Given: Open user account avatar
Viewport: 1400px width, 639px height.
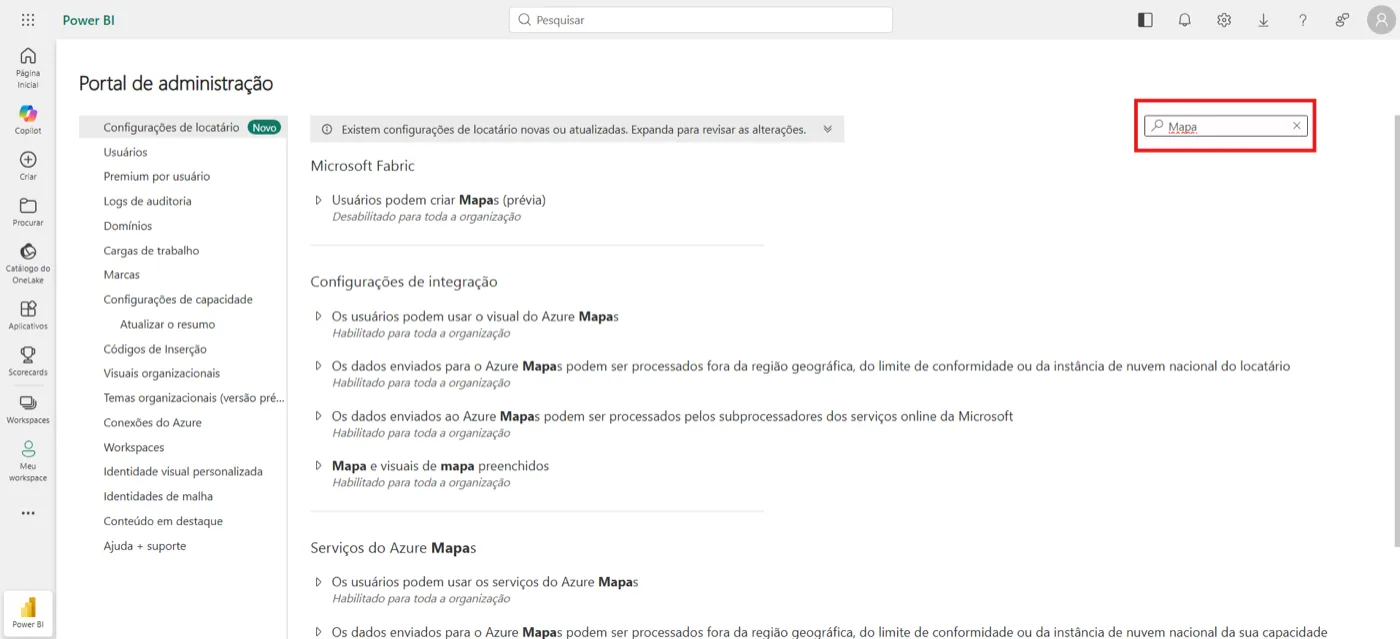Looking at the screenshot, I should [1381, 20].
